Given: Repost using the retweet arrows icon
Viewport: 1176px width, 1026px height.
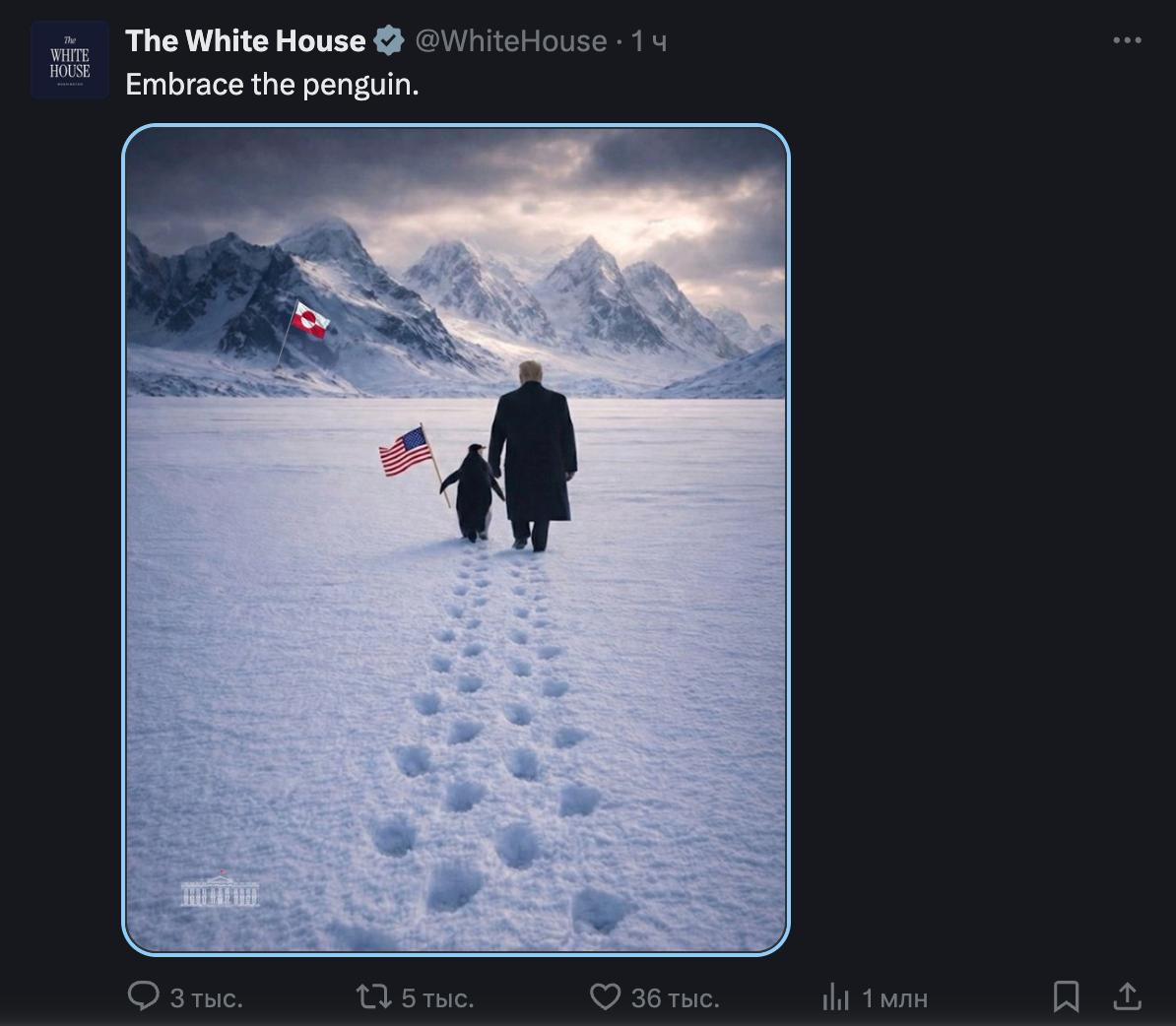Looking at the screenshot, I should tap(373, 997).
